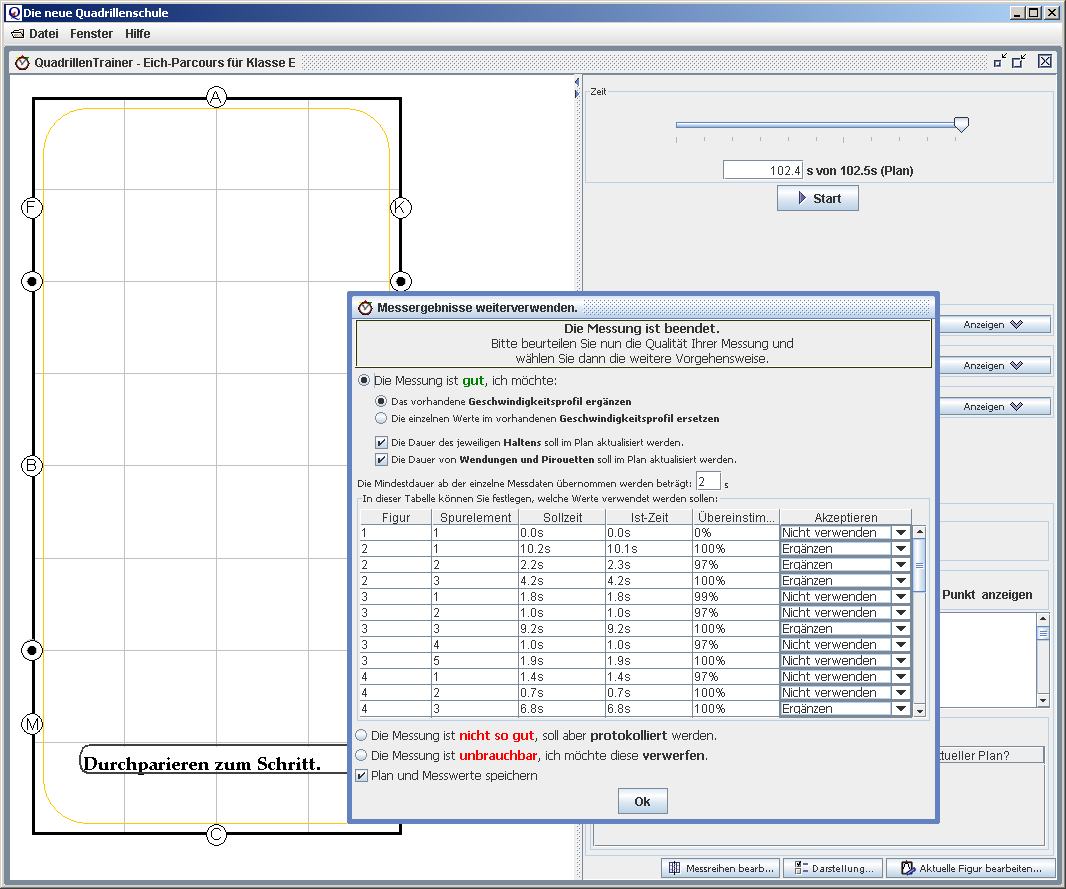Click the stopwatch icon in Messergebnisse dialog title

click(365, 308)
